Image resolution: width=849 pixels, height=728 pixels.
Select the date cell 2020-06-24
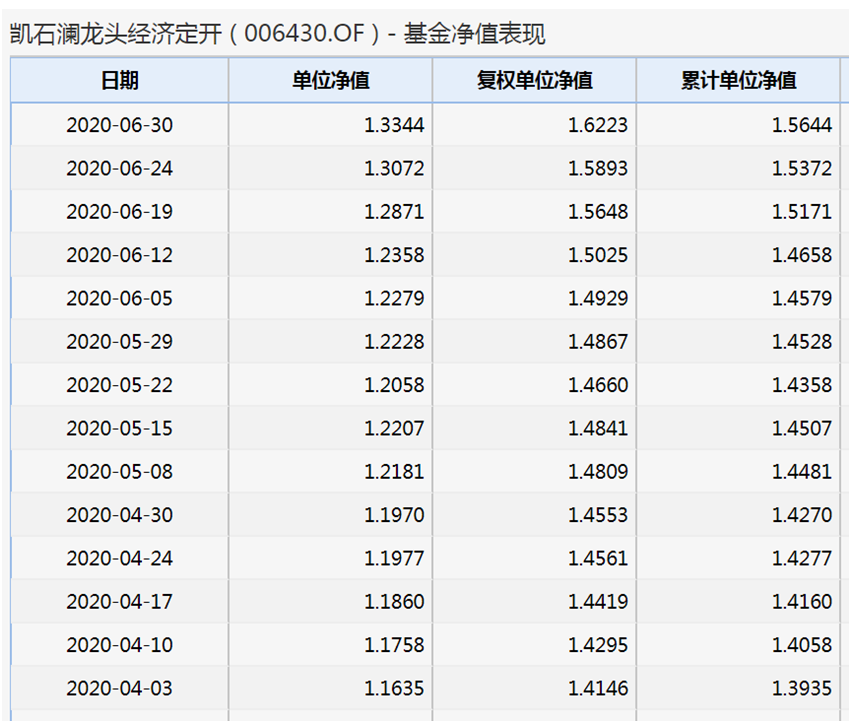click(120, 168)
